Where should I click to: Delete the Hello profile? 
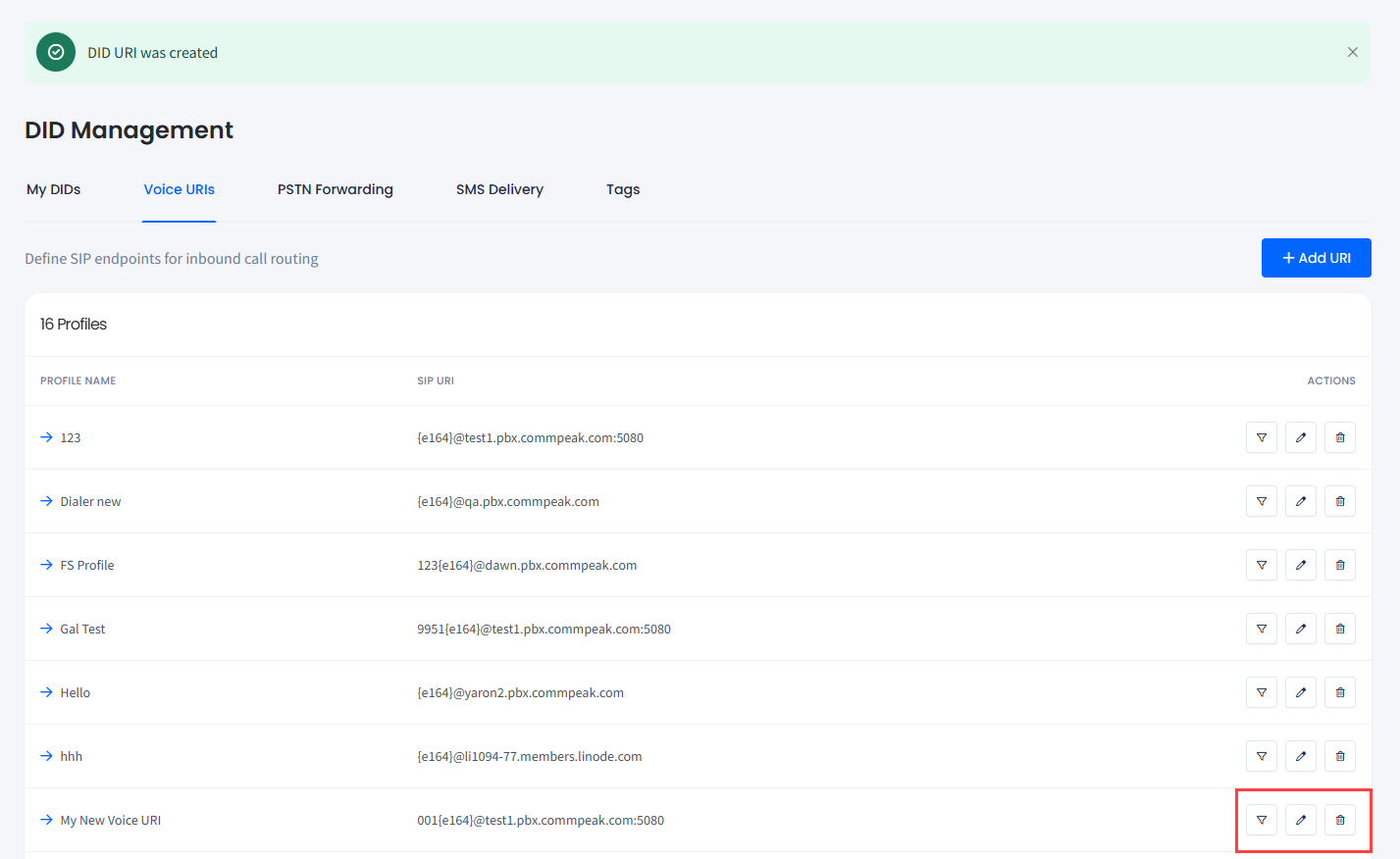pos(1340,692)
